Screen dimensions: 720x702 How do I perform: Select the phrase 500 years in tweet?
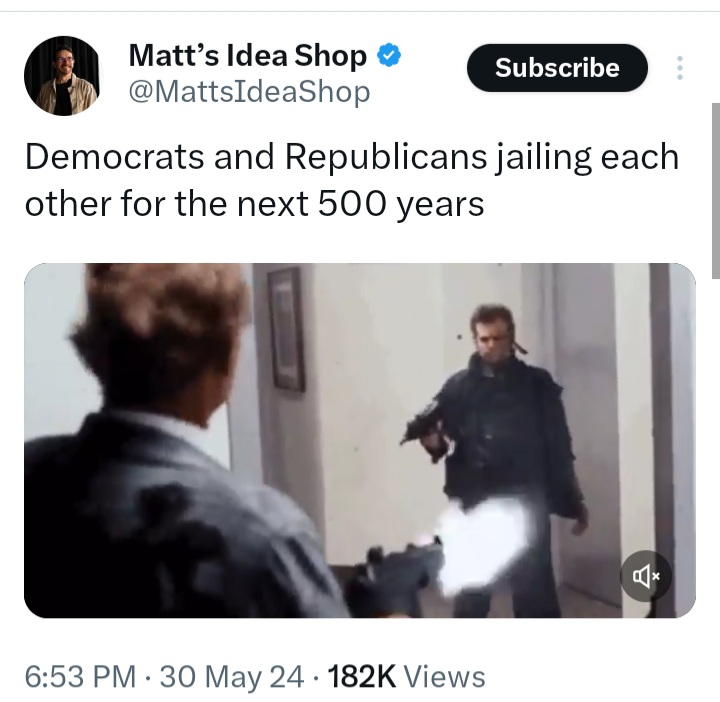pyautogui.click(x=400, y=204)
